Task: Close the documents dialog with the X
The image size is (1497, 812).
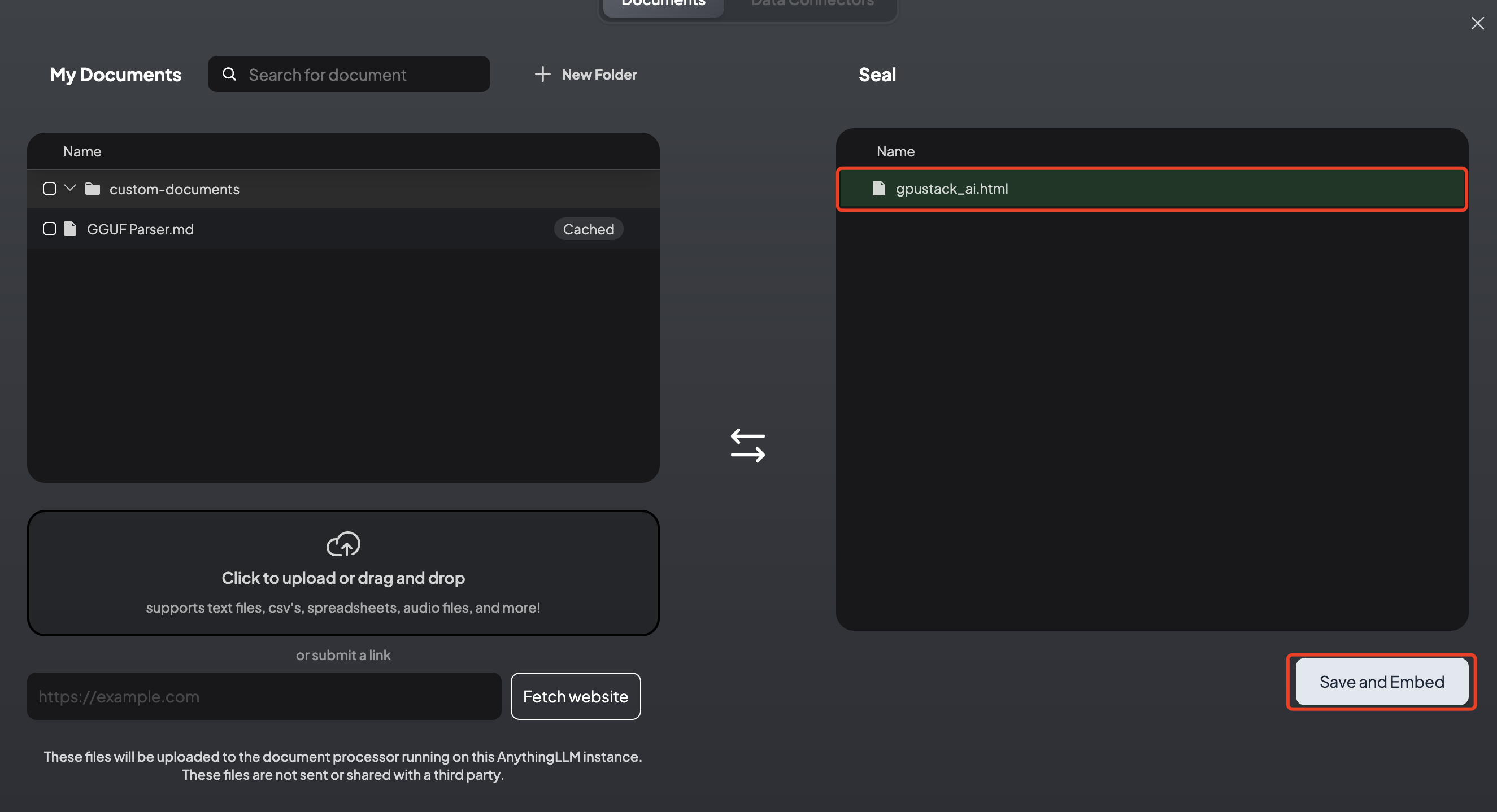Action: 1477,23
